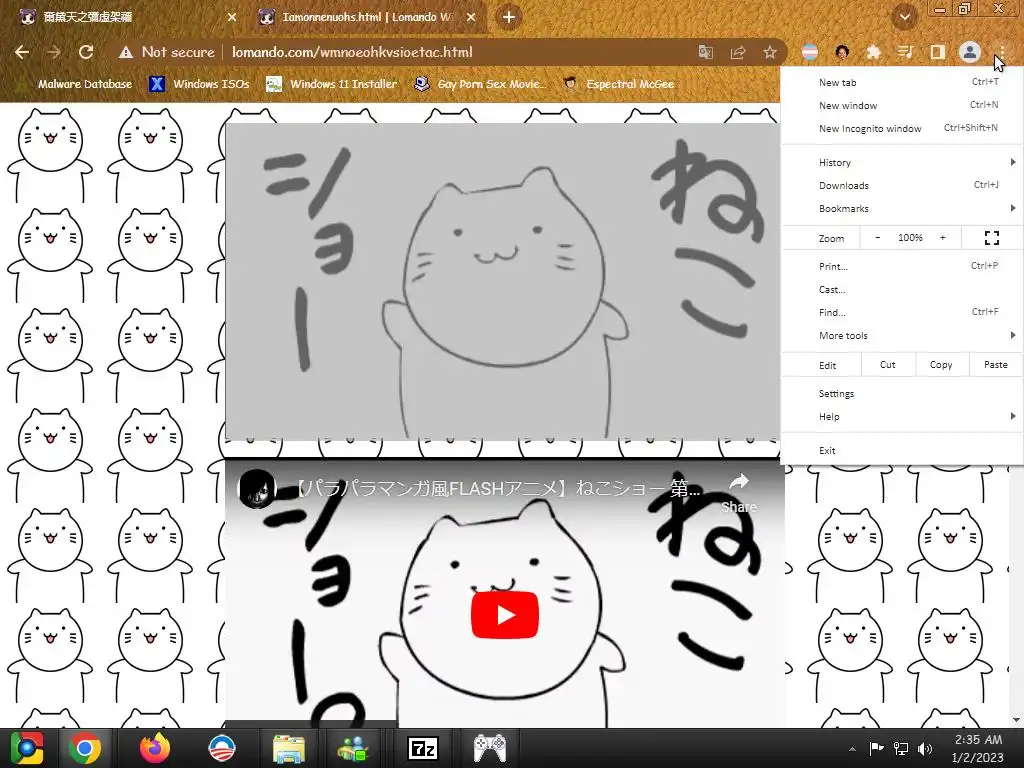
Task: Open the tab search dropdown arrow
Action: pyautogui.click(x=905, y=17)
